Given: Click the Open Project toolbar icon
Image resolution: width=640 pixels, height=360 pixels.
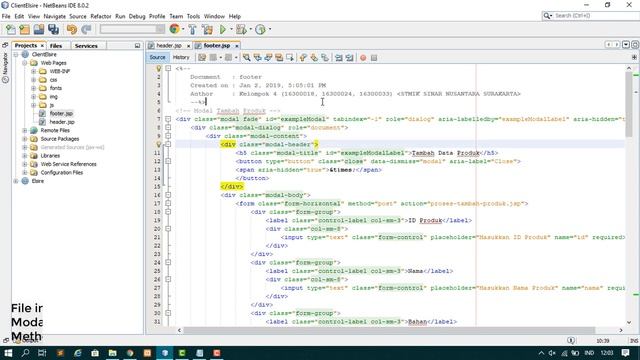Looking at the screenshot, I should [x=39, y=29].
